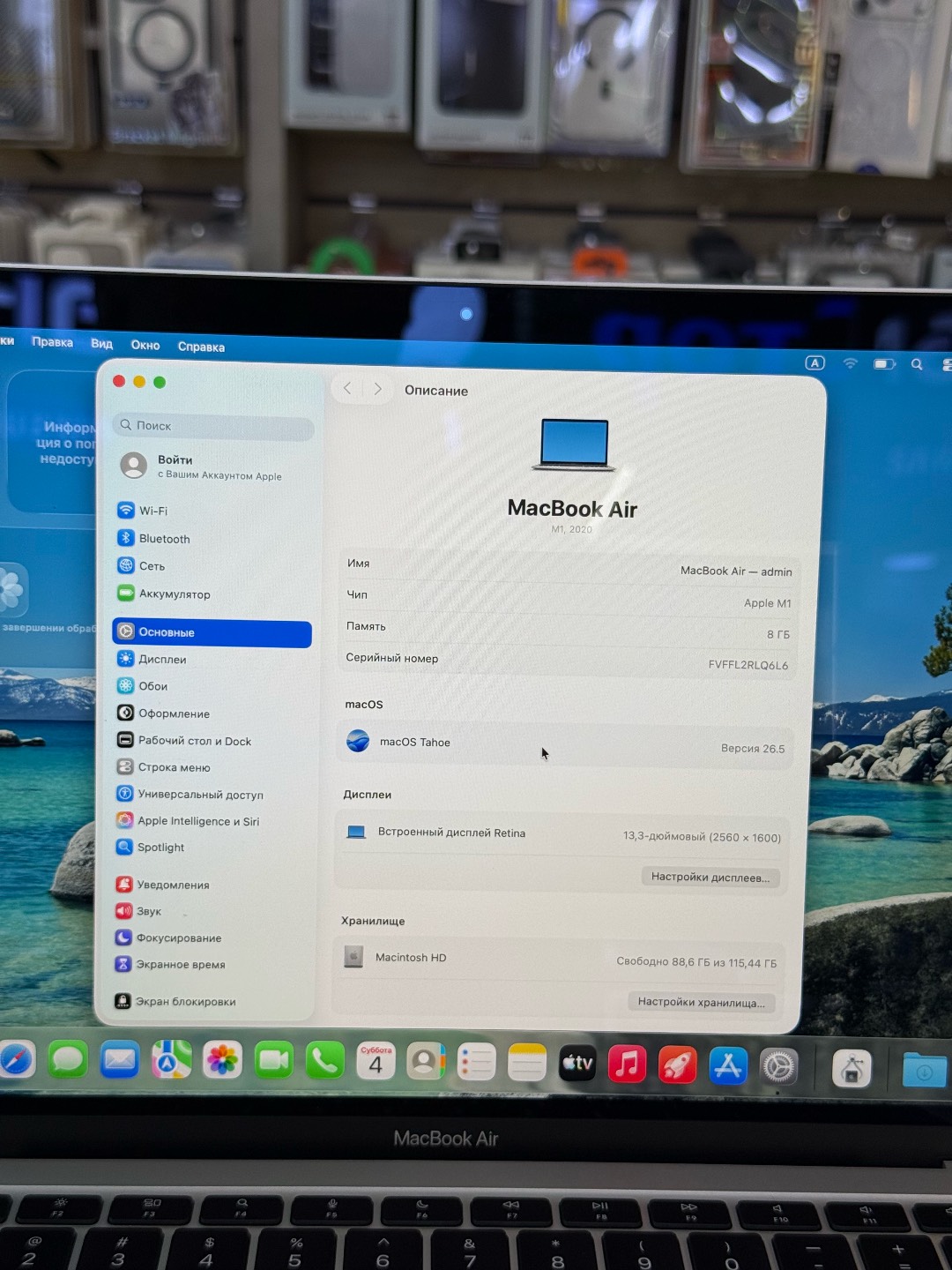Viewport: 952px width, 1270px height.
Task: Go back with the left chevron
Action: [347, 388]
